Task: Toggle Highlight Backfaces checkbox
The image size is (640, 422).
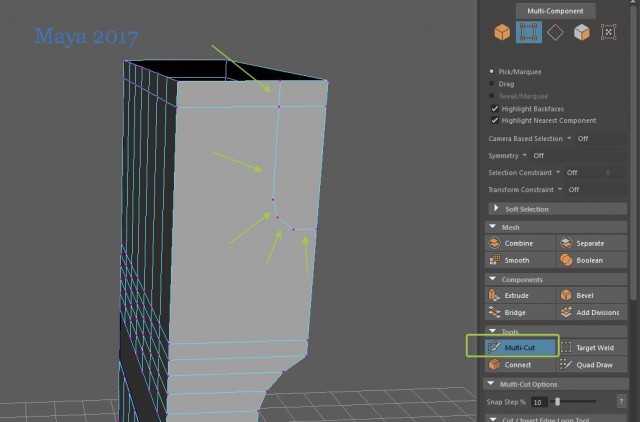Action: tap(495, 109)
